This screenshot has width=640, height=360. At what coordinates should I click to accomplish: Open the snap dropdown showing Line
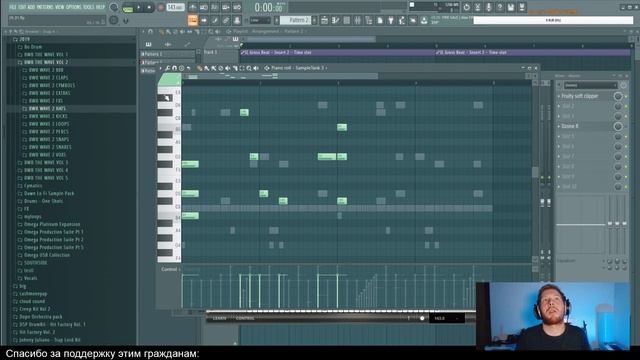pos(260,20)
